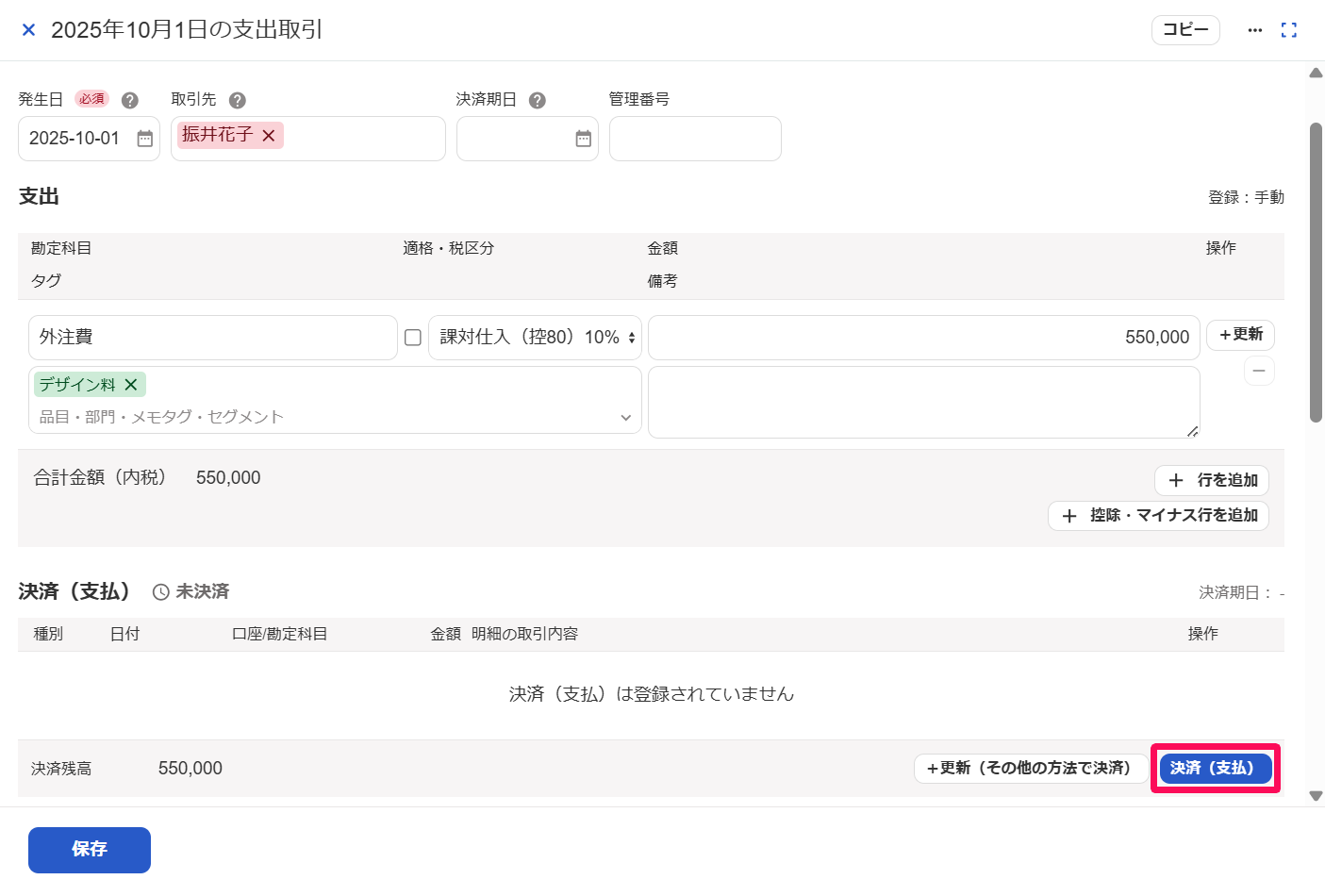Toggle the 適格 checkbox next to 外注費

[x=413, y=338]
